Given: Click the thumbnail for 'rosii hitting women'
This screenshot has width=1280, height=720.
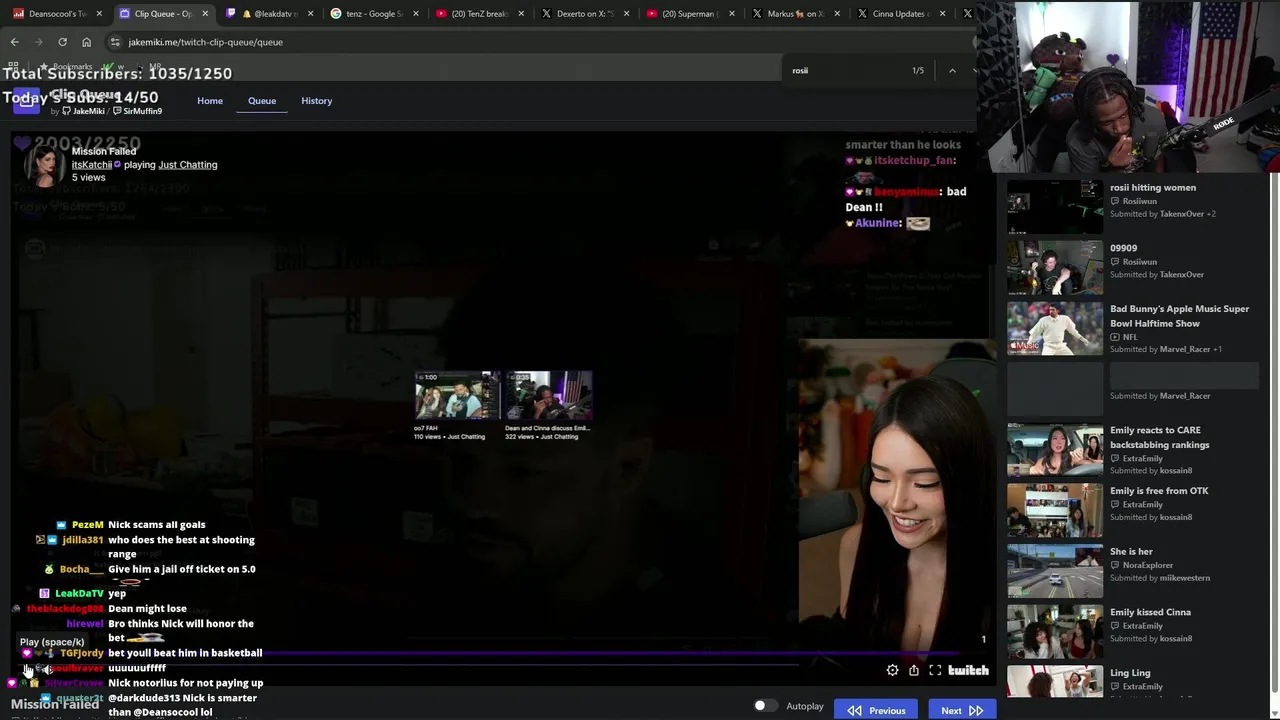Looking at the screenshot, I should (1055, 206).
